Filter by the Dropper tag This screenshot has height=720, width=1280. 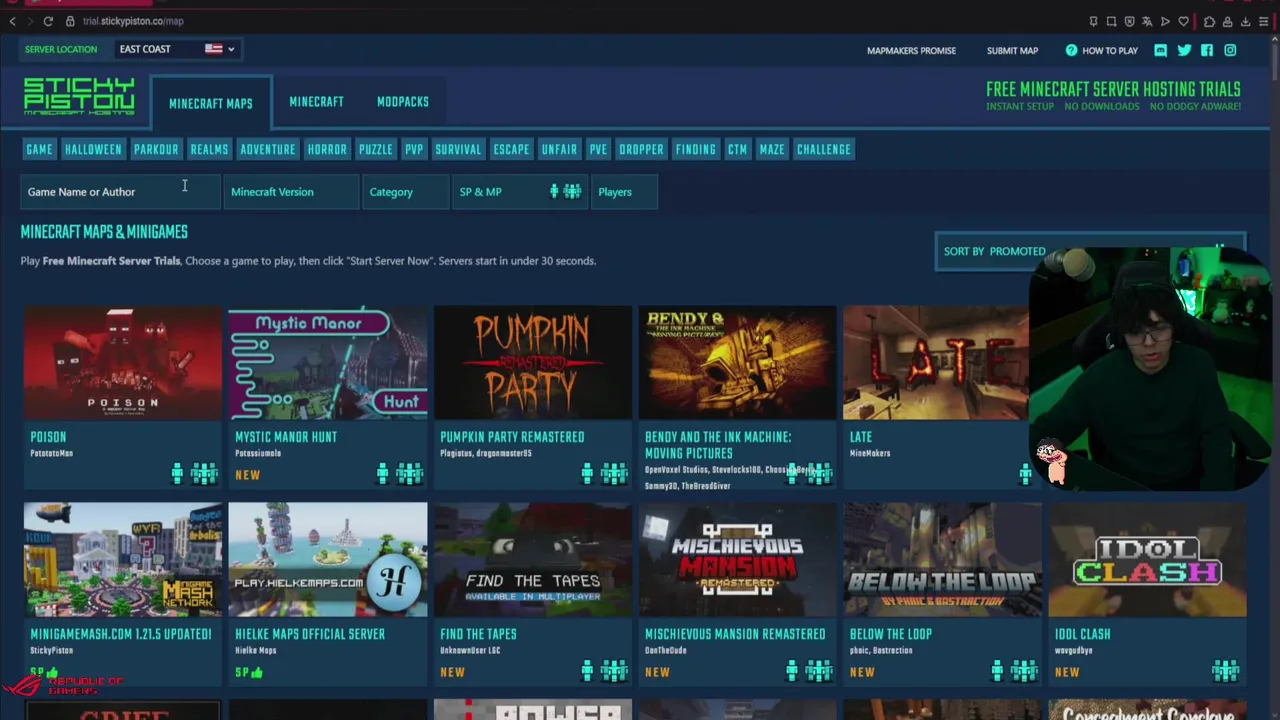tap(641, 149)
